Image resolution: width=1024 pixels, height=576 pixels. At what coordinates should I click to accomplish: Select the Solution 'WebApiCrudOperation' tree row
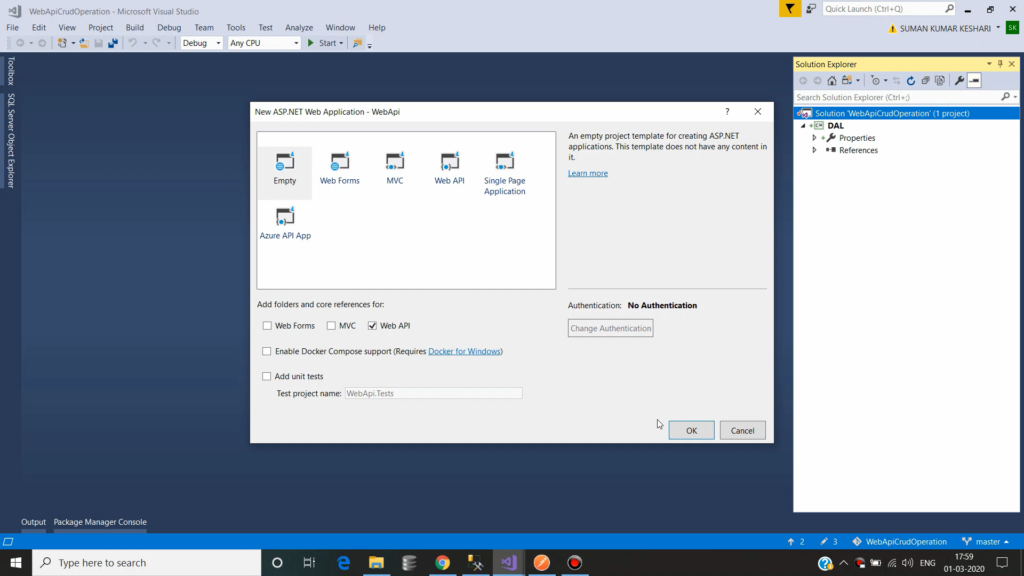tap(906, 113)
